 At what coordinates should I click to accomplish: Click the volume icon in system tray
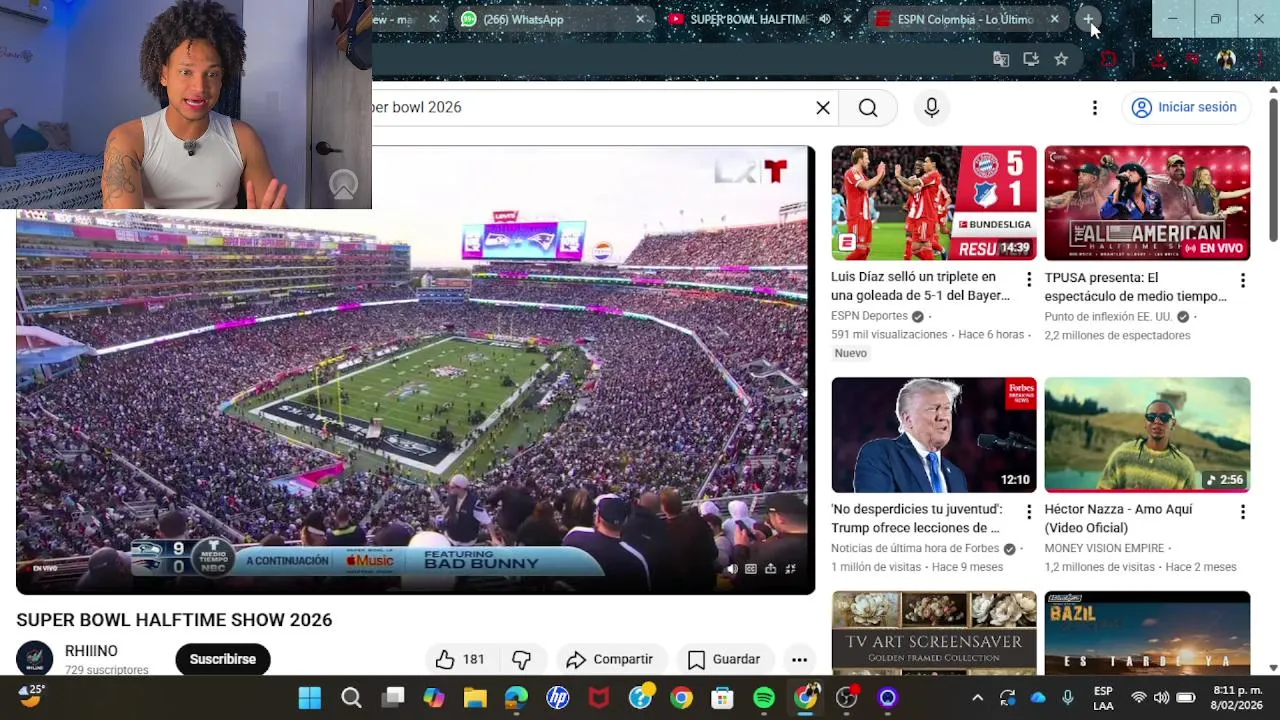click(1161, 698)
